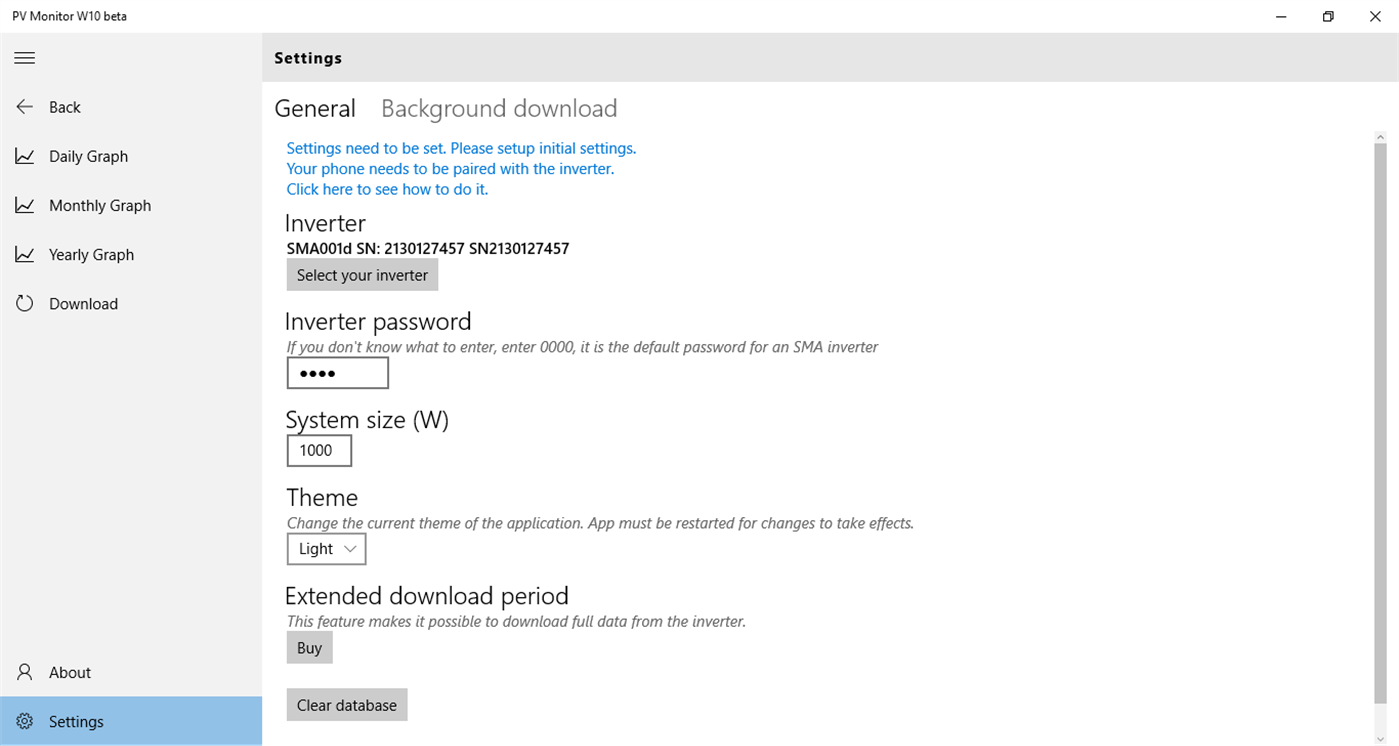Click the Download refresh icon
Screen dimensions: 1399x746
(x=25, y=303)
